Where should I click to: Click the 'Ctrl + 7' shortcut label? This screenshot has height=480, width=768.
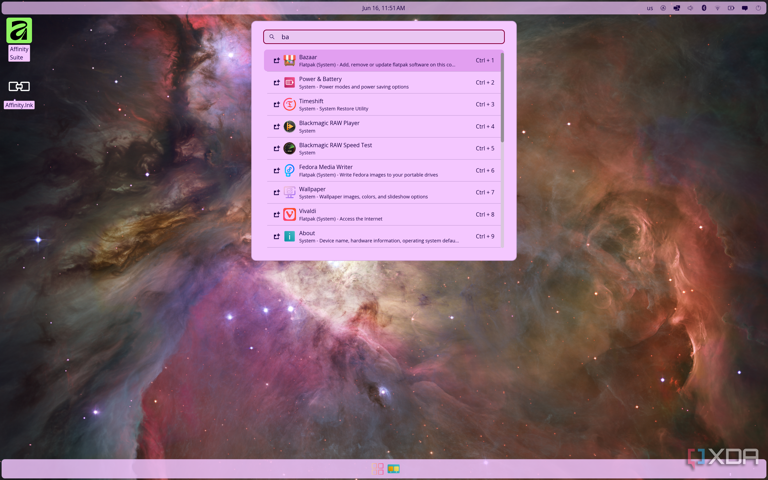click(x=485, y=192)
